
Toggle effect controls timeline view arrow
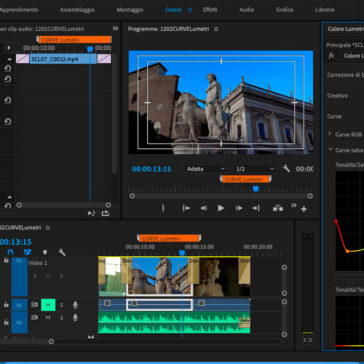pos(9,48)
